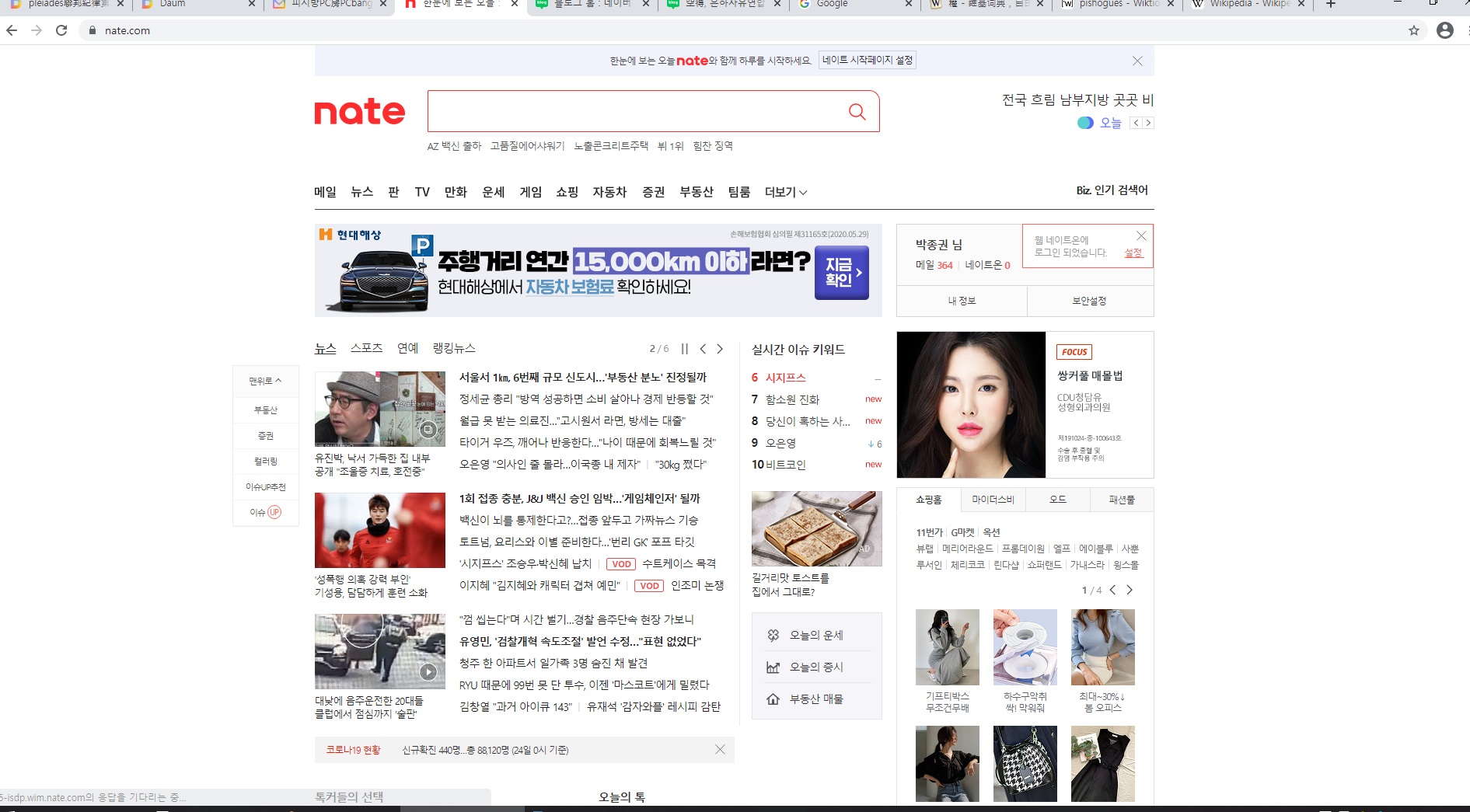Open the 만화 menu item
1470x812 pixels.
pyautogui.click(x=456, y=192)
